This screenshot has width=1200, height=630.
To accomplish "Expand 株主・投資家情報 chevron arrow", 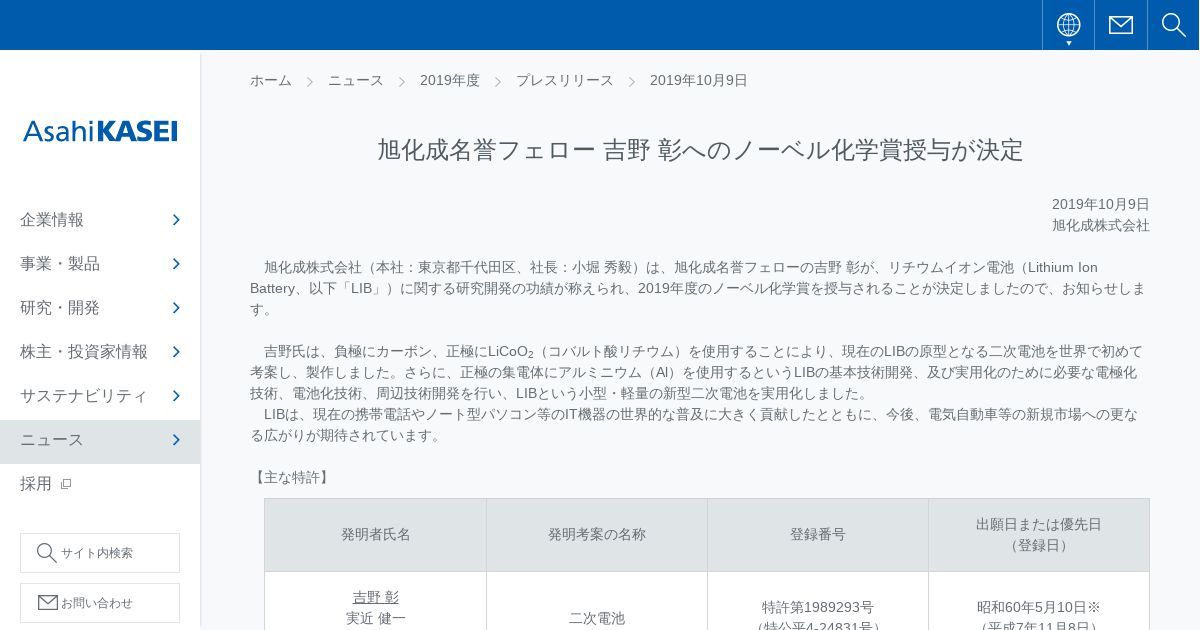I will 176,352.
